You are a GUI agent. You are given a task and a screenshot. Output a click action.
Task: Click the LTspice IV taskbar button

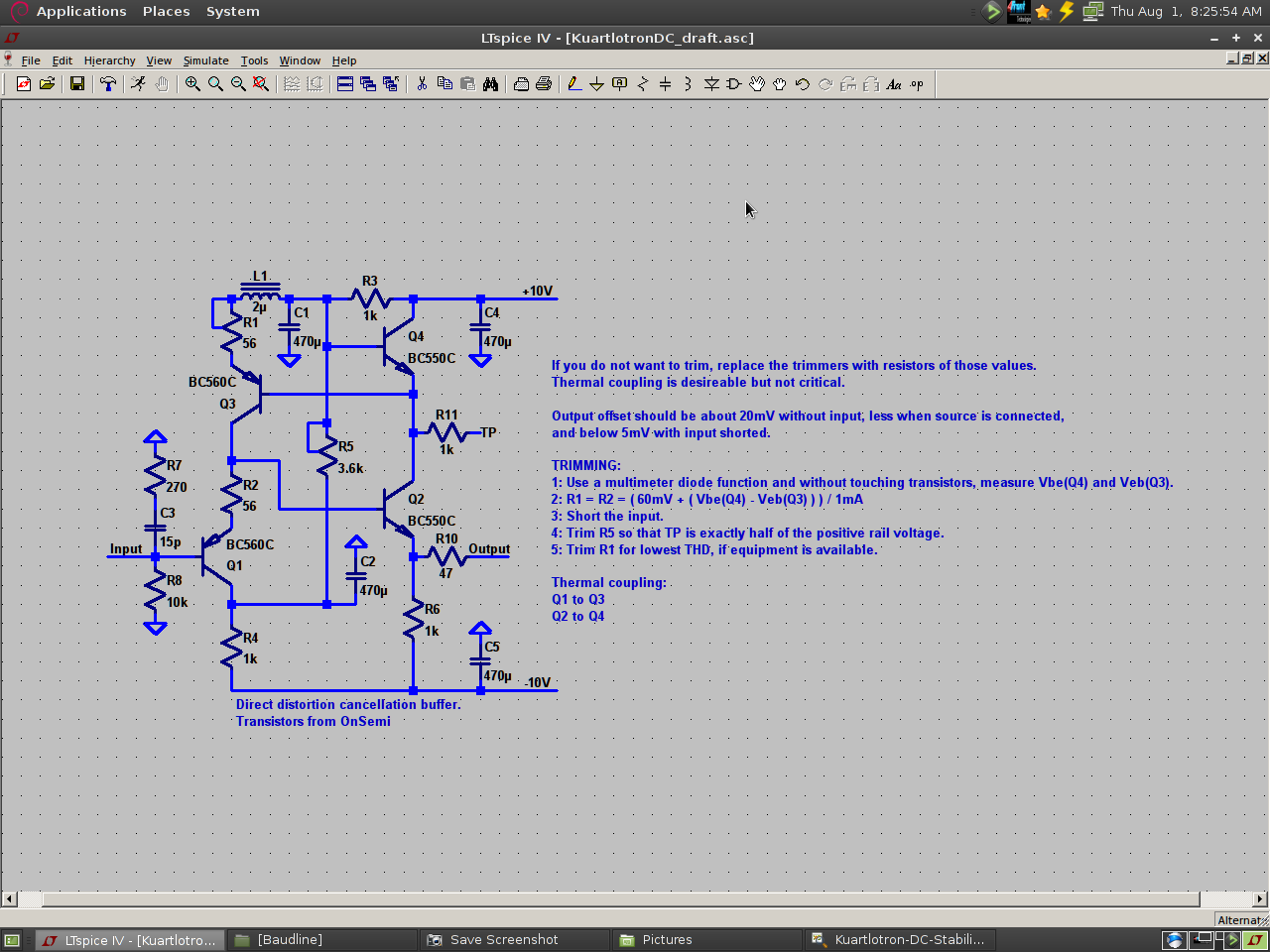pos(129,940)
